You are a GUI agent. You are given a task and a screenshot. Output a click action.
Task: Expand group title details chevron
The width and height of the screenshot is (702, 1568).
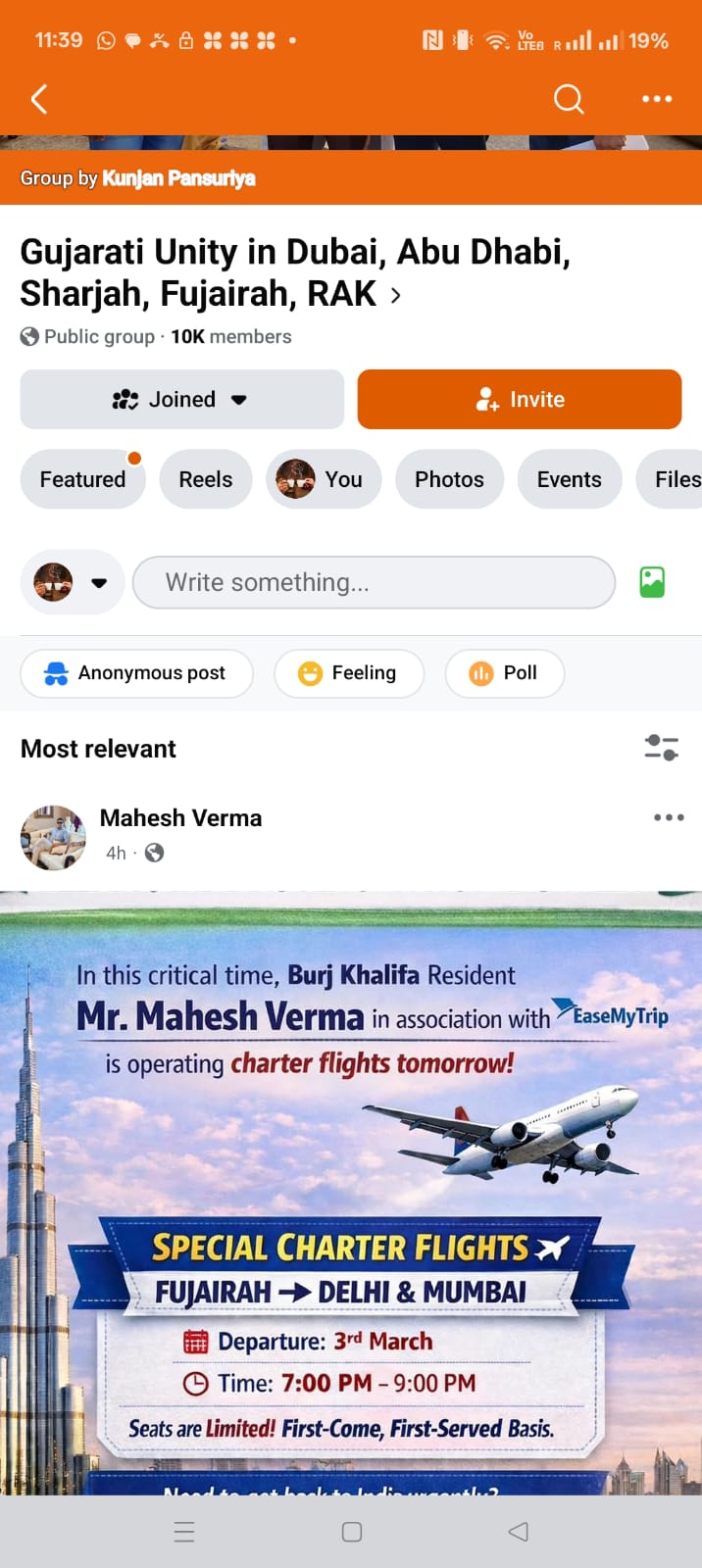(x=396, y=295)
